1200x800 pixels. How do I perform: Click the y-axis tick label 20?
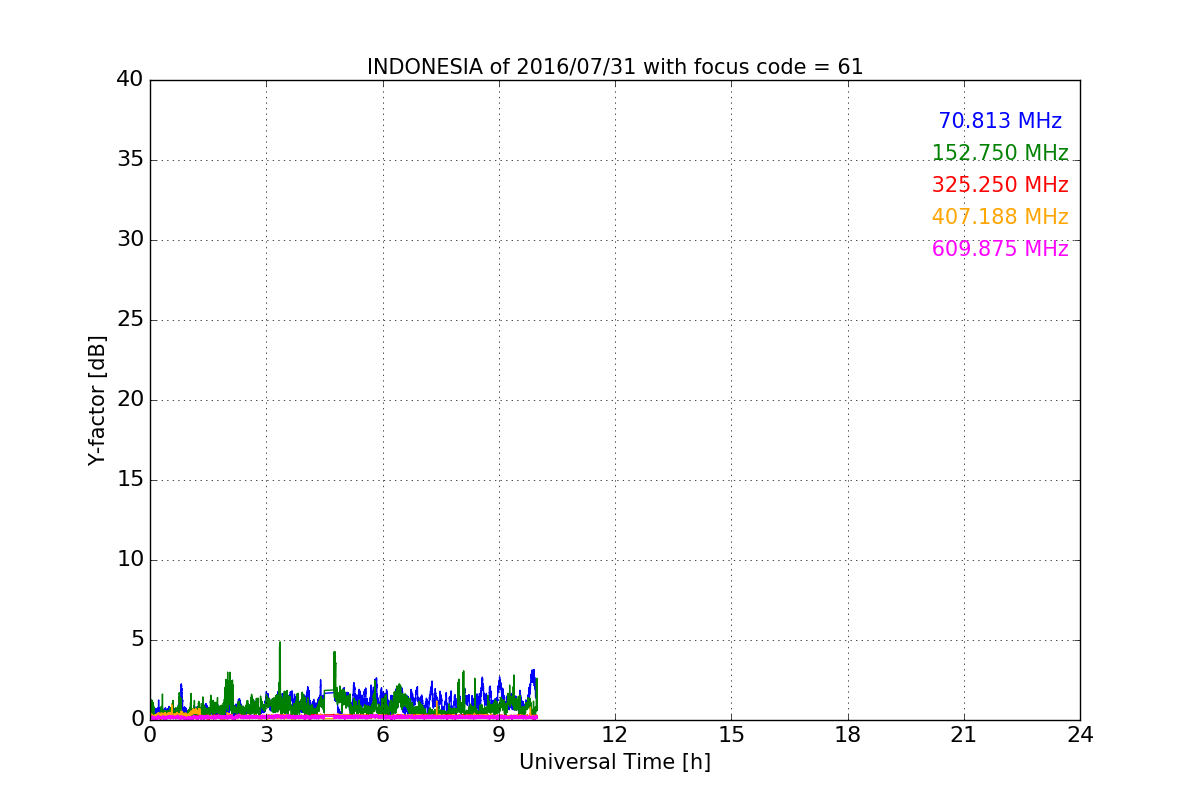[x=130, y=399]
